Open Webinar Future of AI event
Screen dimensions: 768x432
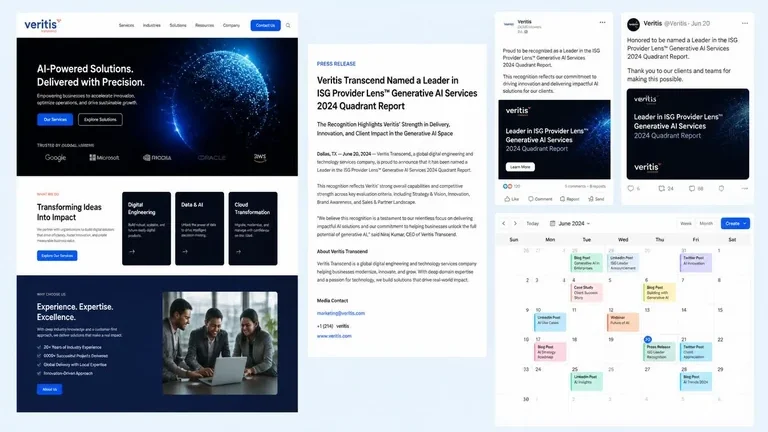pos(623,322)
